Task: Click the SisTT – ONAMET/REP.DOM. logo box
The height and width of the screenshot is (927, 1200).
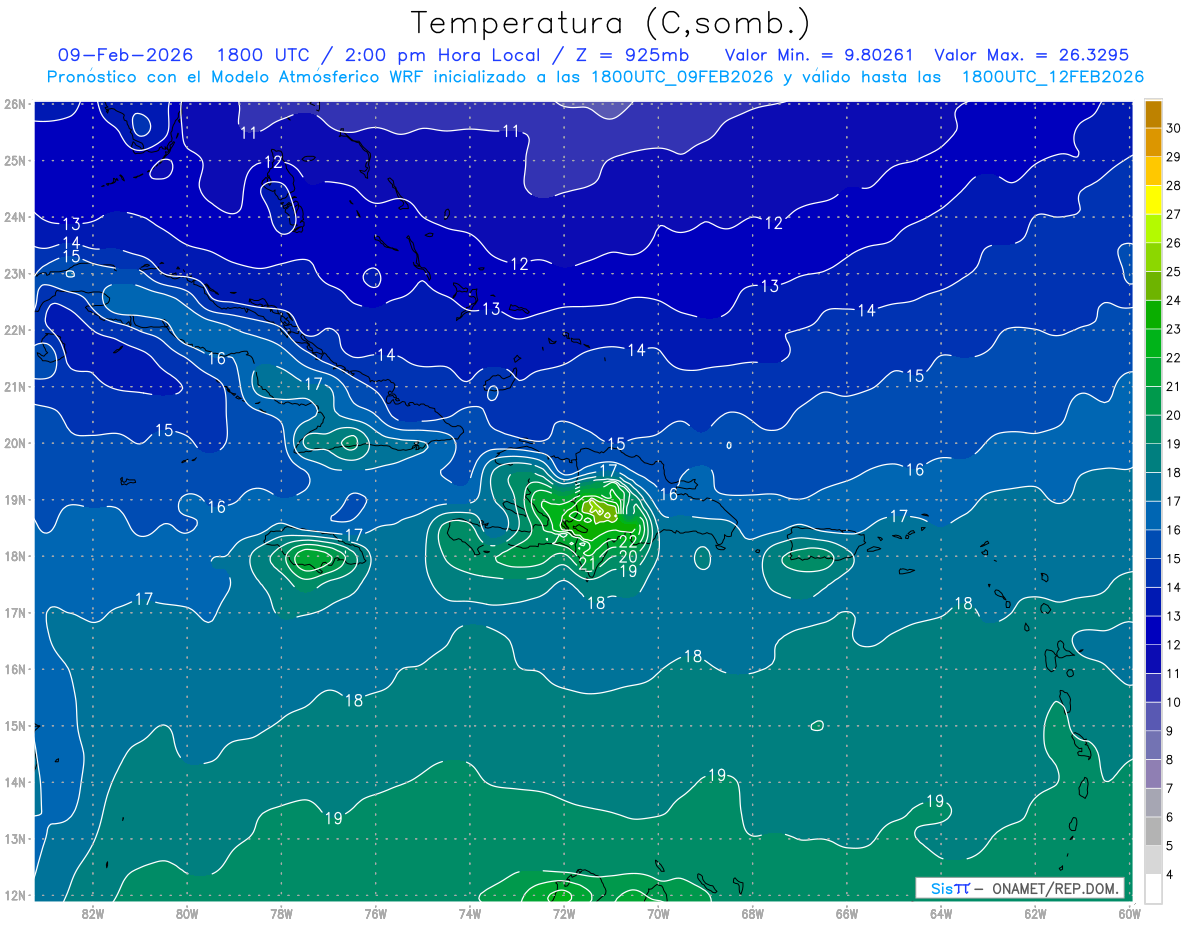Action: coord(1019,888)
